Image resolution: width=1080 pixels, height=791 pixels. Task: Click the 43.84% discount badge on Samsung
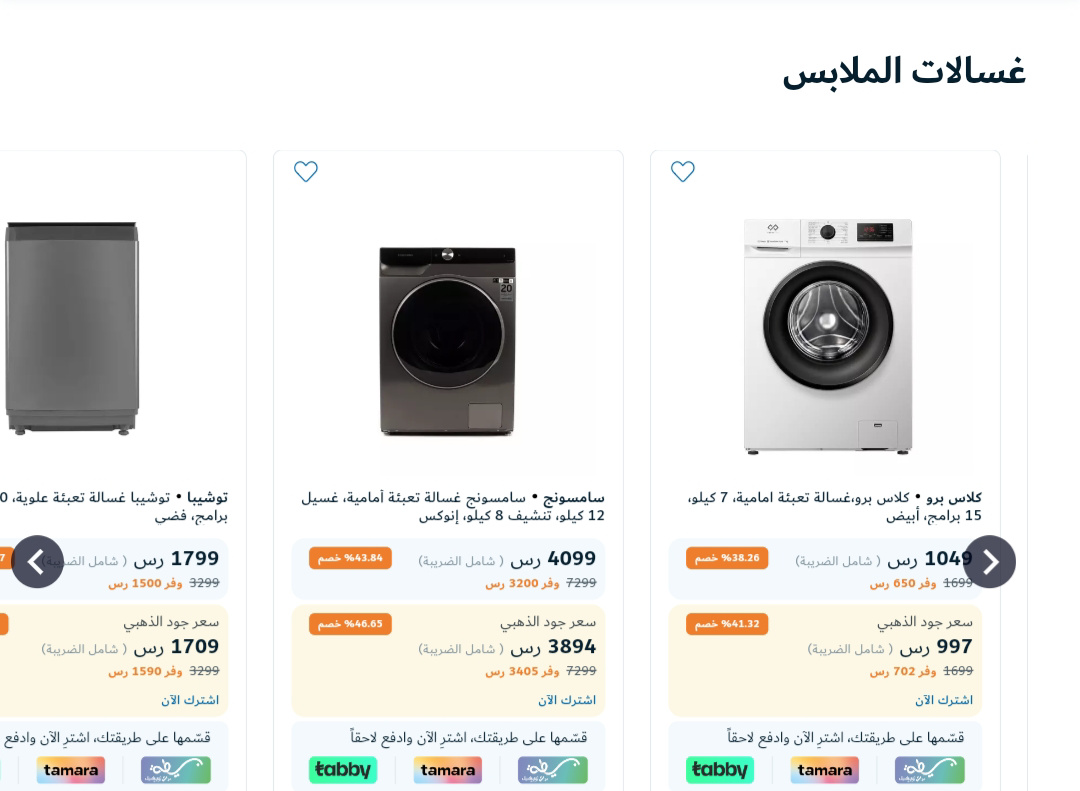tap(350, 558)
